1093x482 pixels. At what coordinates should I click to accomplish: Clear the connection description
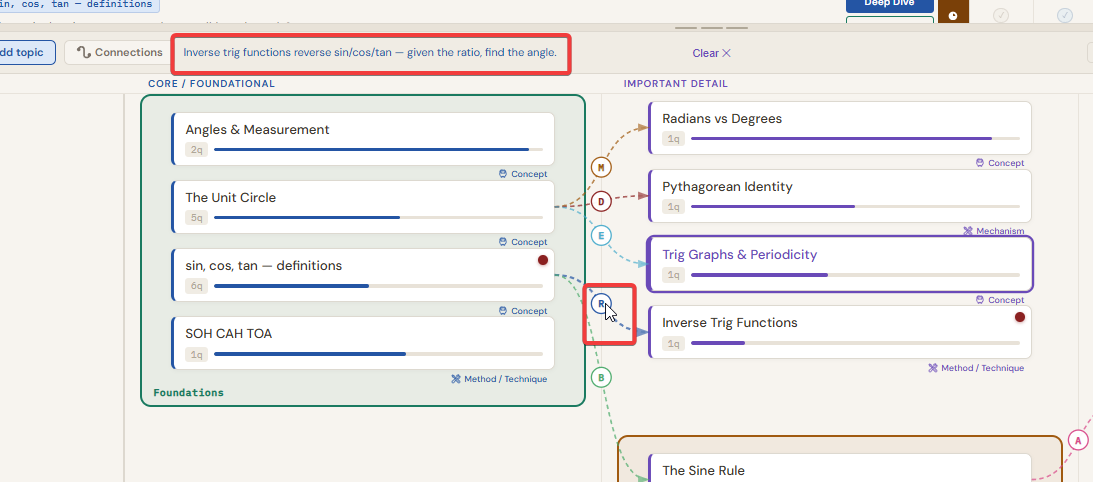[x=711, y=53]
